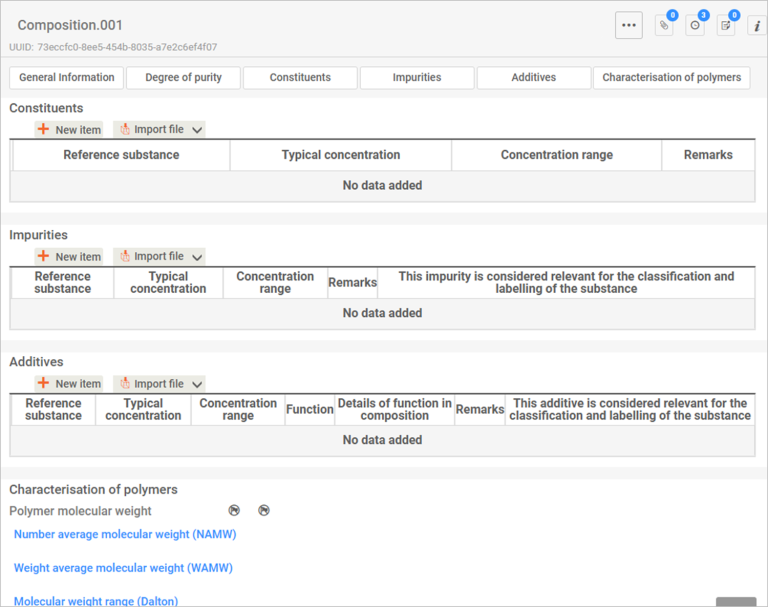Open Number average molecular weight (NAMW) link
The height and width of the screenshot is (607, 768).
tap(125, 534)
